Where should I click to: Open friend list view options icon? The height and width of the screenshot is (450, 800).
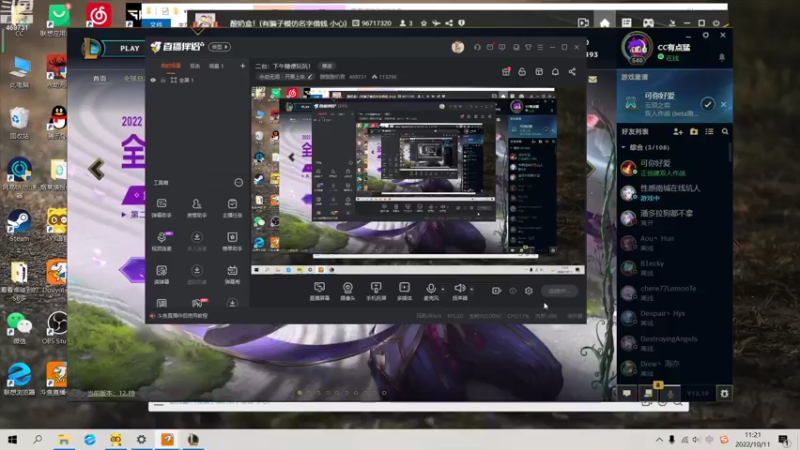point(709,132)
